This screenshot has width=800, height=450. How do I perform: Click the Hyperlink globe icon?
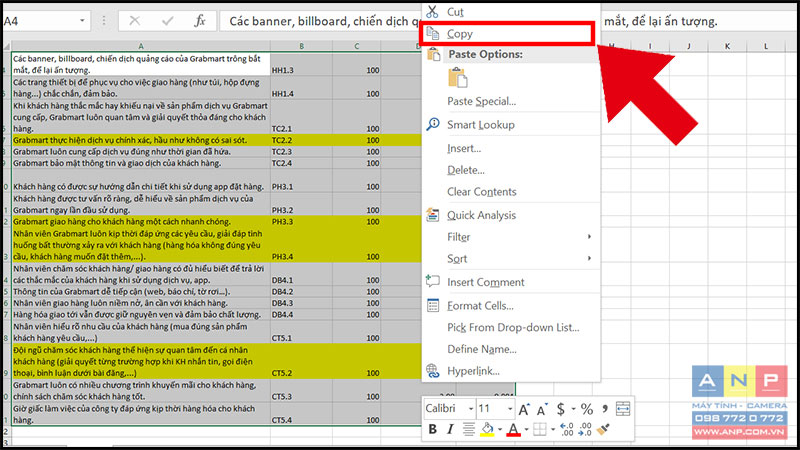433,371
